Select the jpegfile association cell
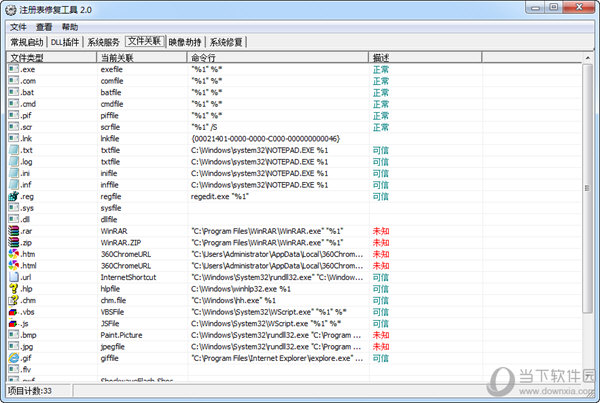Image resolution: width=600 pixels, height=403 pixels. [112, 347]
